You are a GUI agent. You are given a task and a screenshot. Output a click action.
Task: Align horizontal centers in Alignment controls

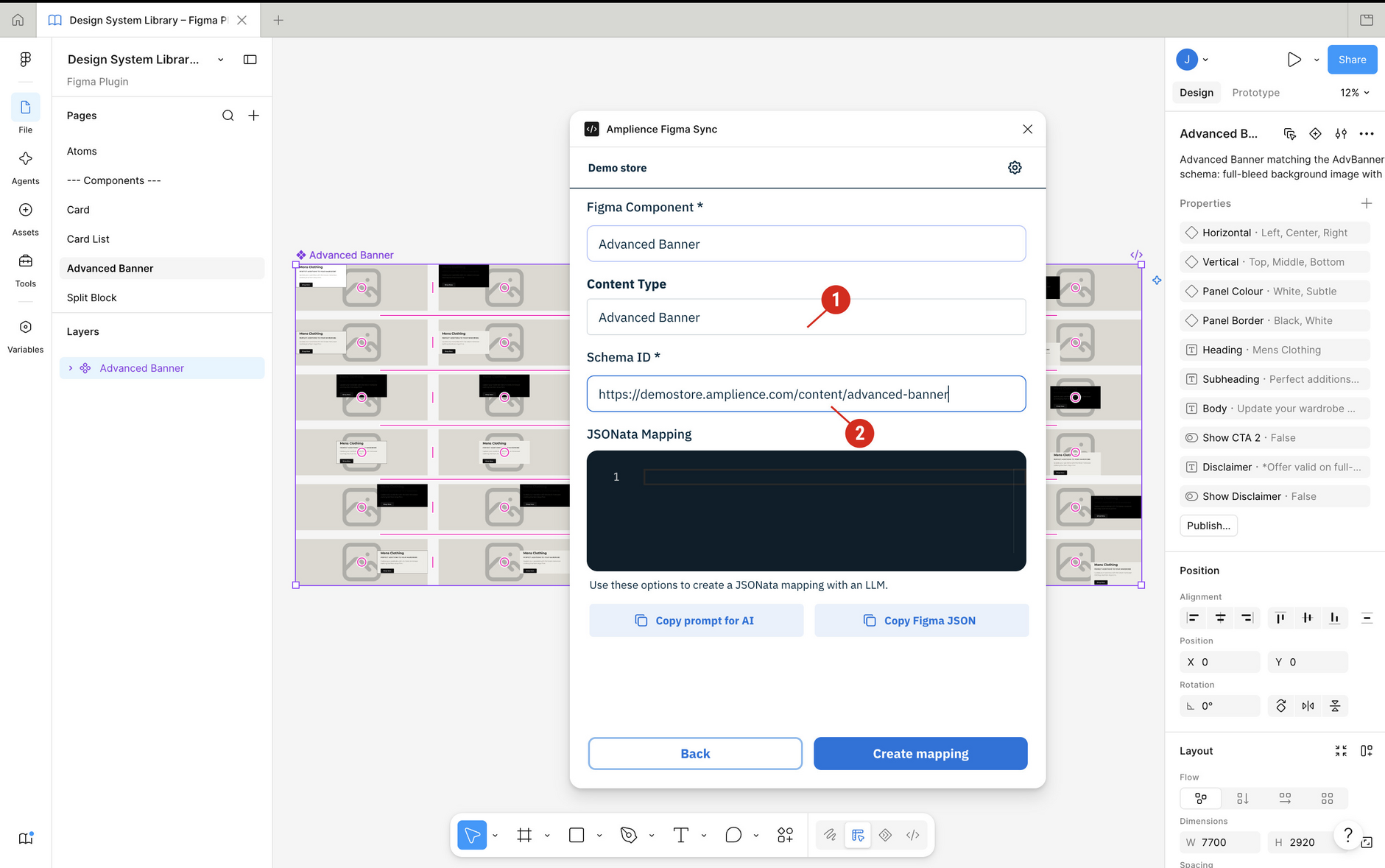click(x=1220, y=618)
